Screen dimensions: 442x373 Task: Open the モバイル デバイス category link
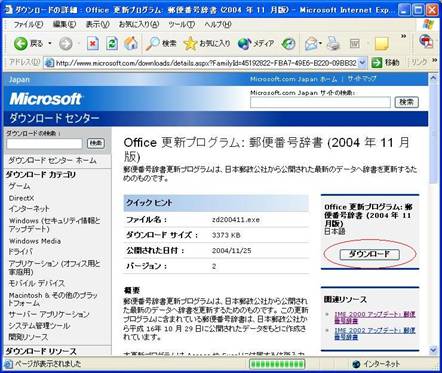point(36,283)
